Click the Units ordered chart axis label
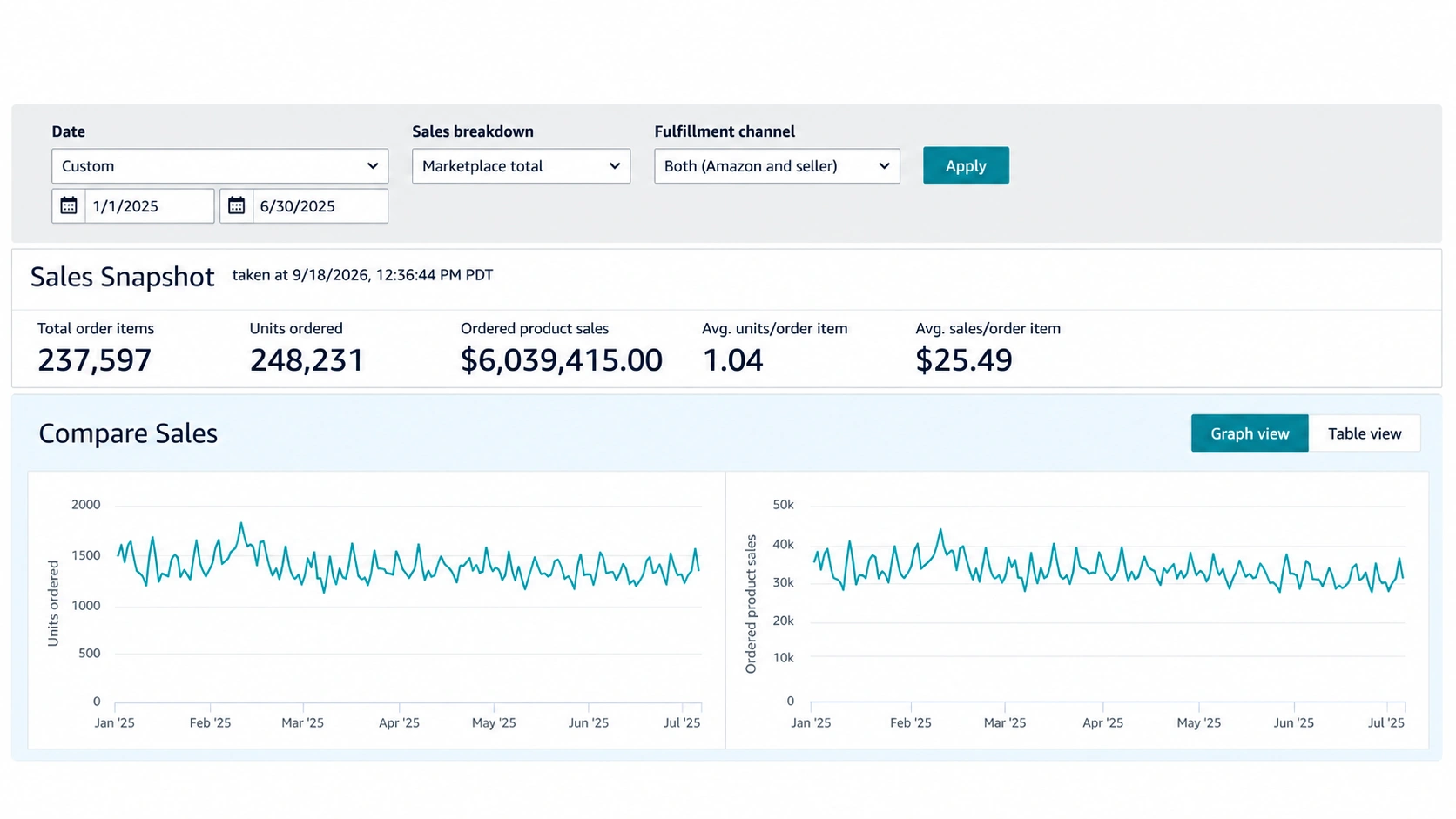 click(x=53, y=603)
